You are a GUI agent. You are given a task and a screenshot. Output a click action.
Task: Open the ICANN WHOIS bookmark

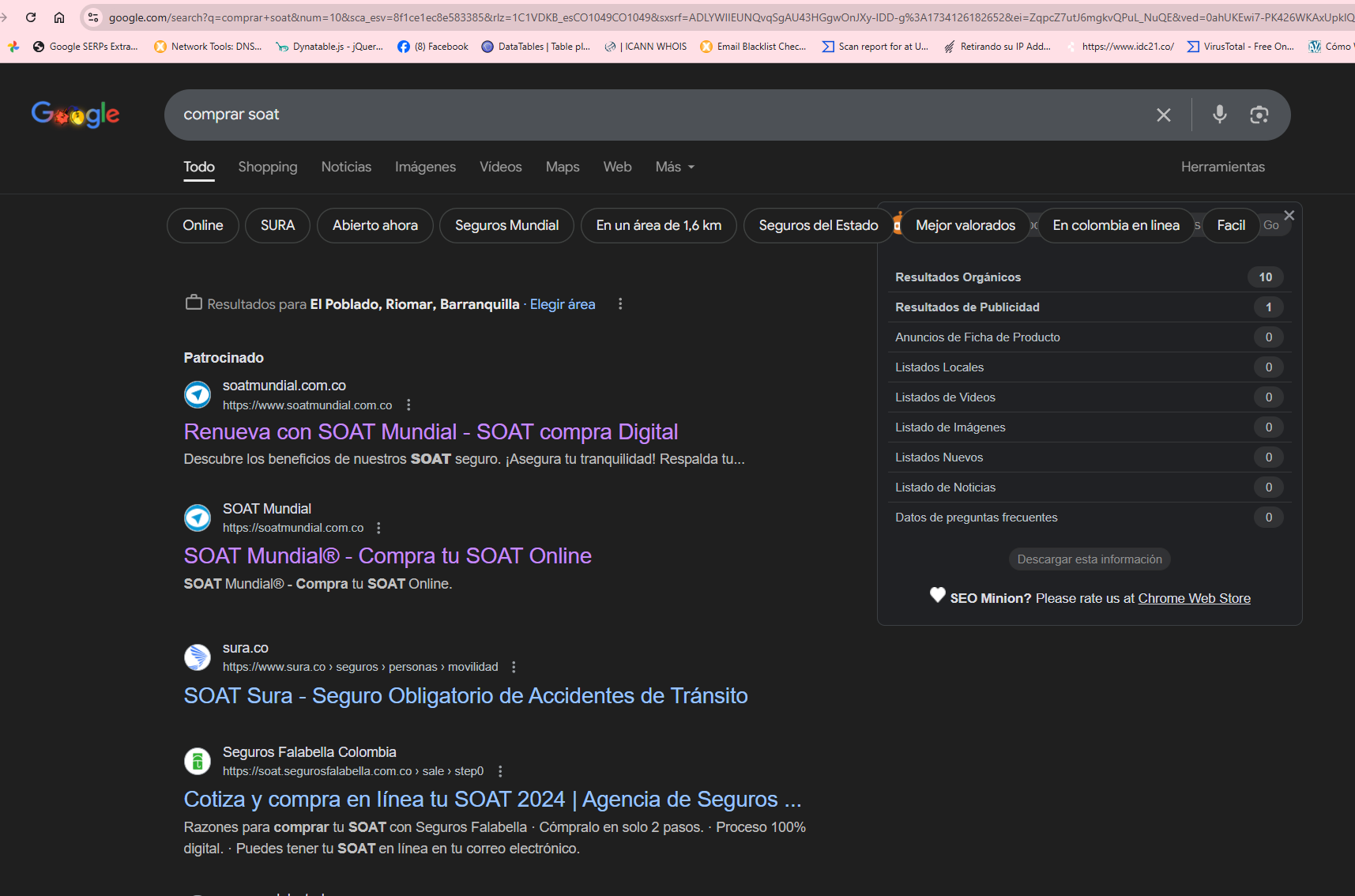coord(646,47)
